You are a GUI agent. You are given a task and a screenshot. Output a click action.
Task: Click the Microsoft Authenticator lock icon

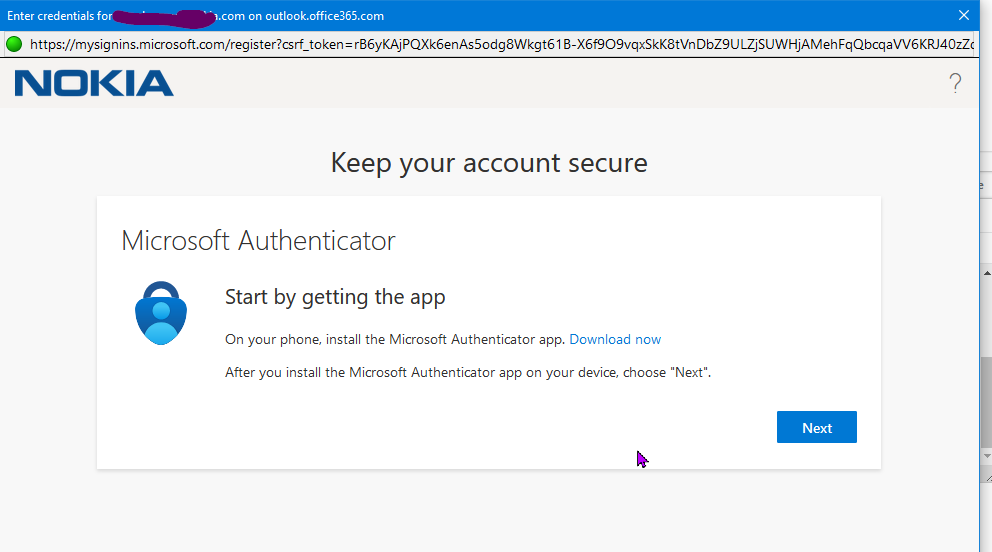[x=161, y=313]
